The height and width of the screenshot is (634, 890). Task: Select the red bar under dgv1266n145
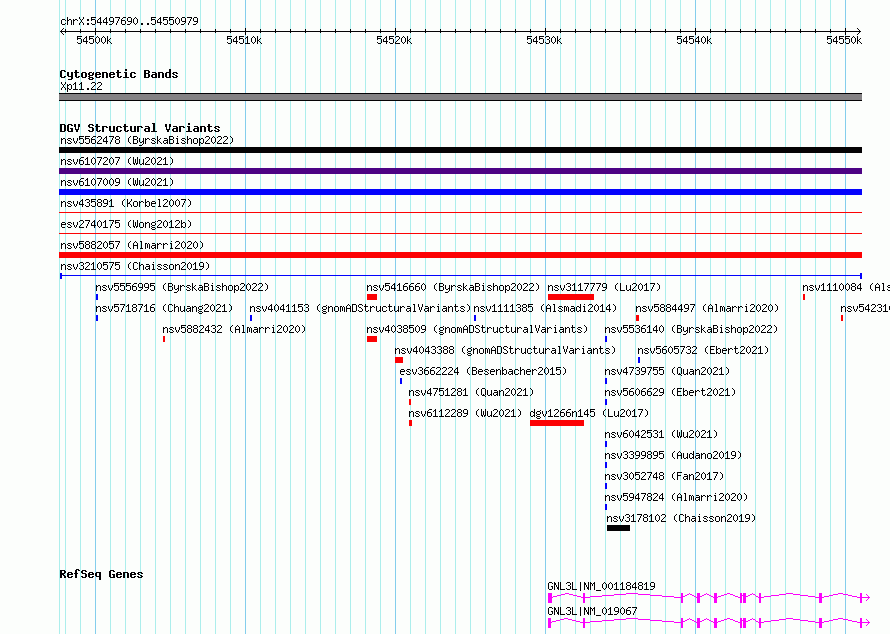click(557, 423)
